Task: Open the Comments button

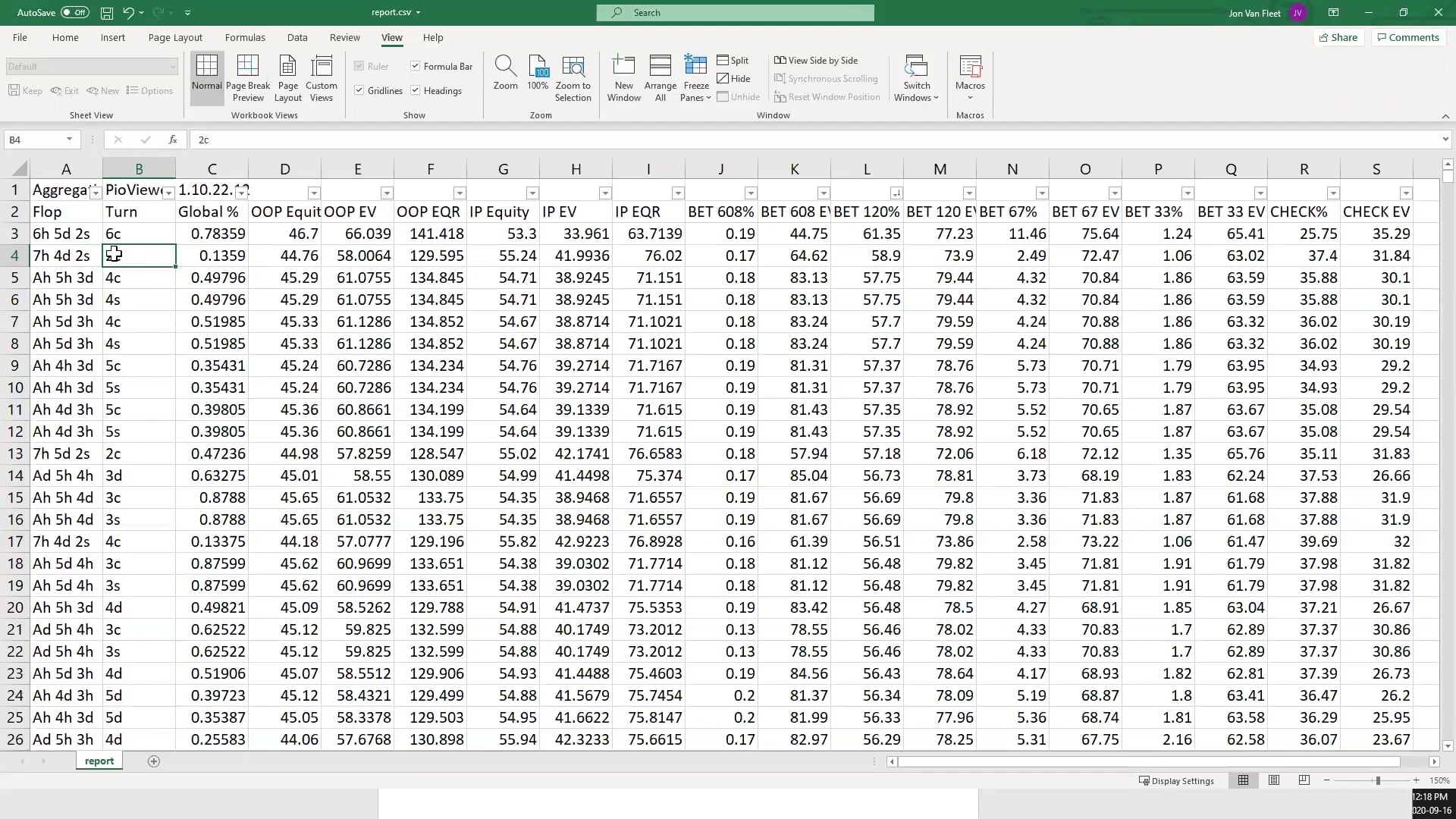Action: pyautogui.click(x=1407, y=37)
